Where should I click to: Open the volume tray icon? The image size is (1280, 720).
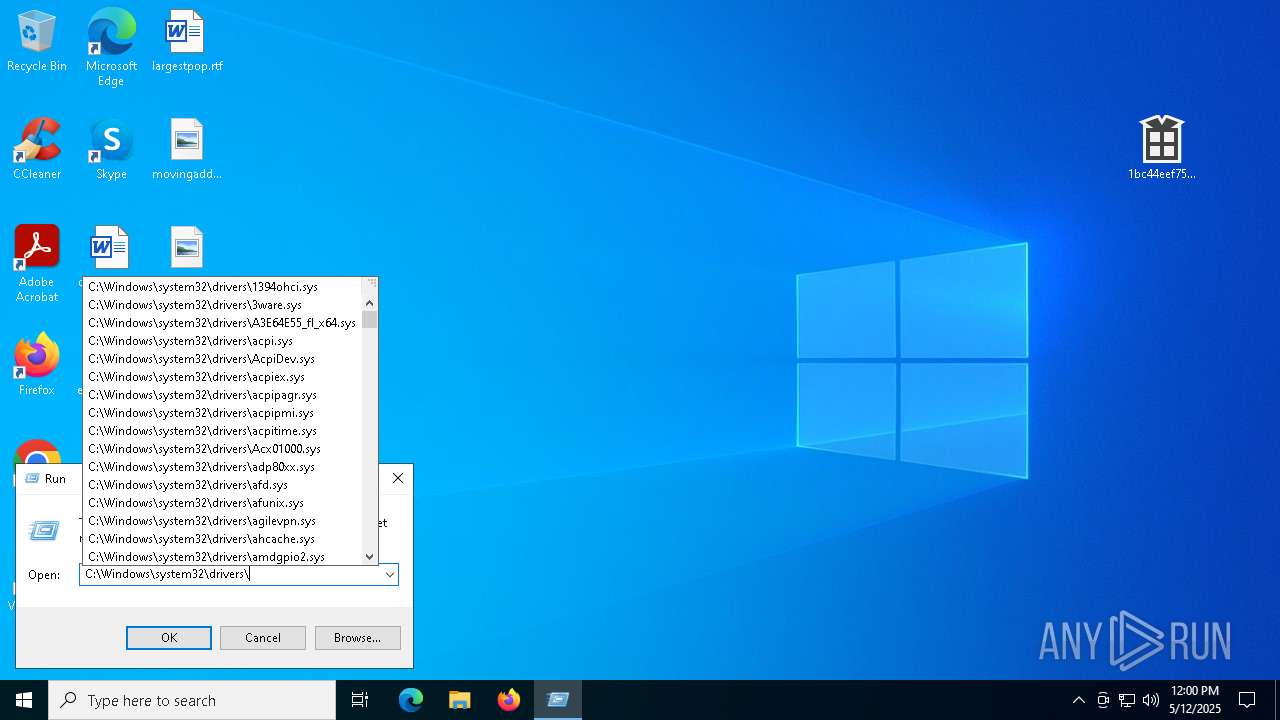click(1151, 700)
